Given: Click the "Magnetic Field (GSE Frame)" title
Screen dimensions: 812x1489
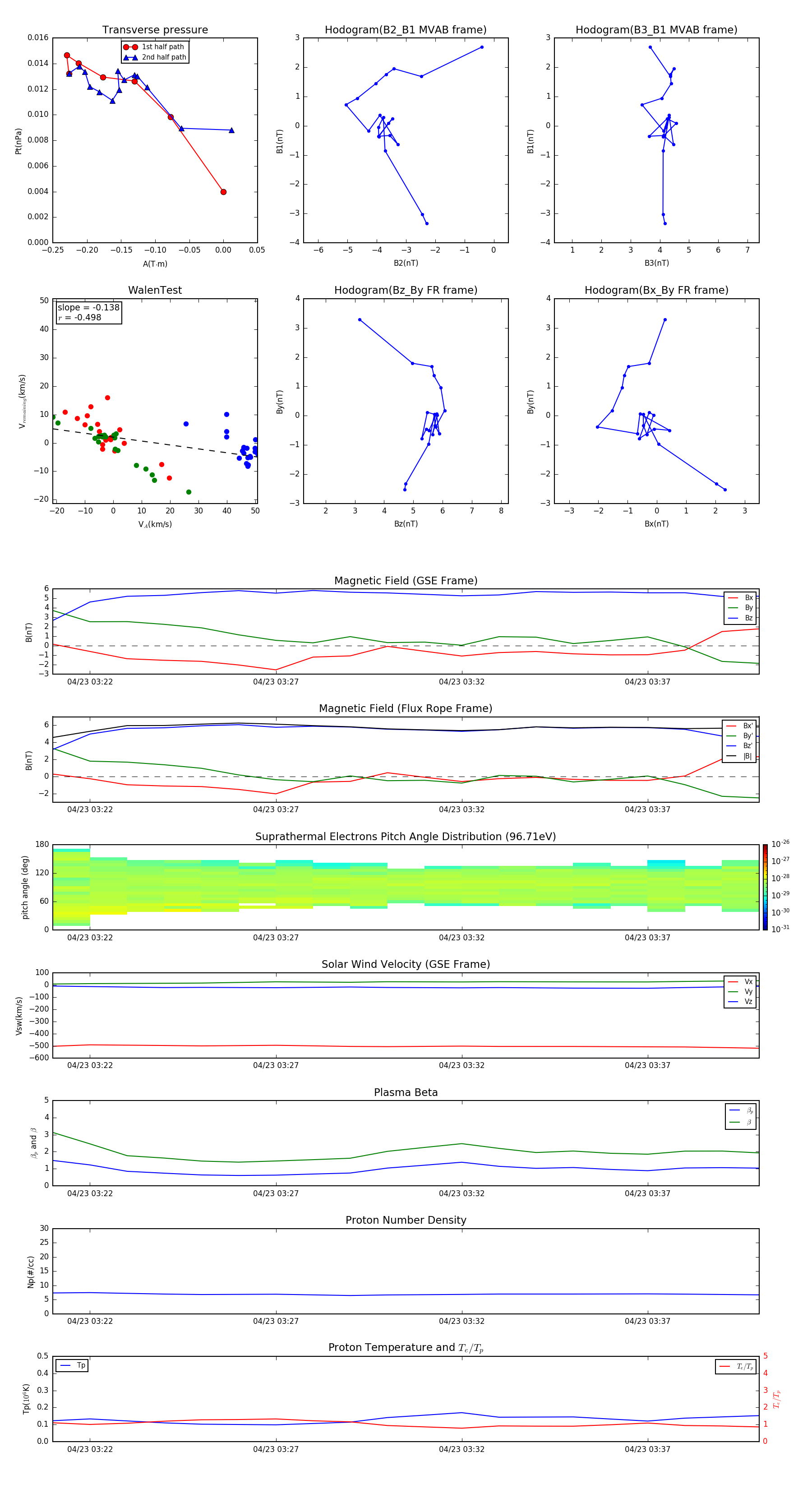Looking at the screenshot, I should pyautogui.click(x=406, y=581).
